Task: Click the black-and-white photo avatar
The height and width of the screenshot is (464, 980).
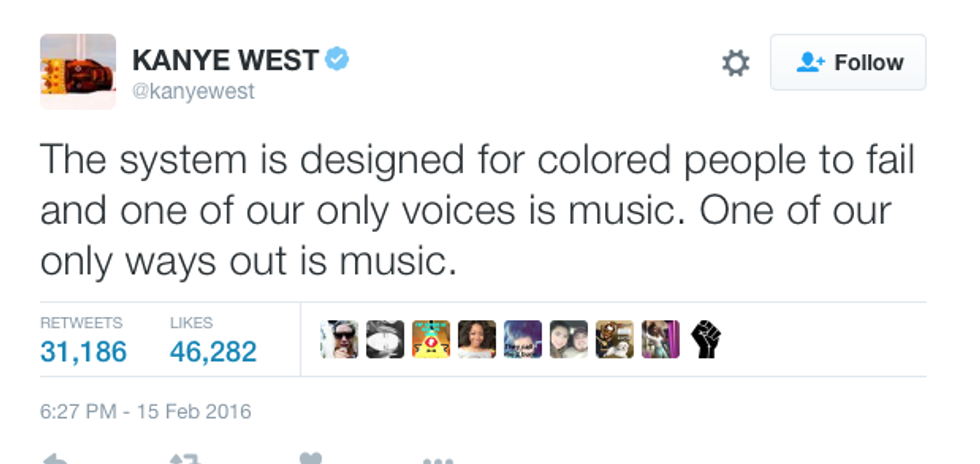Action: (385, 340)
